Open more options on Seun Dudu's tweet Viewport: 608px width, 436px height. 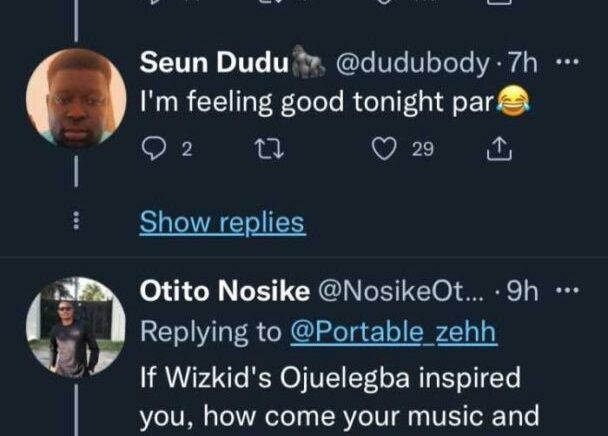click(x=568, y=64)
